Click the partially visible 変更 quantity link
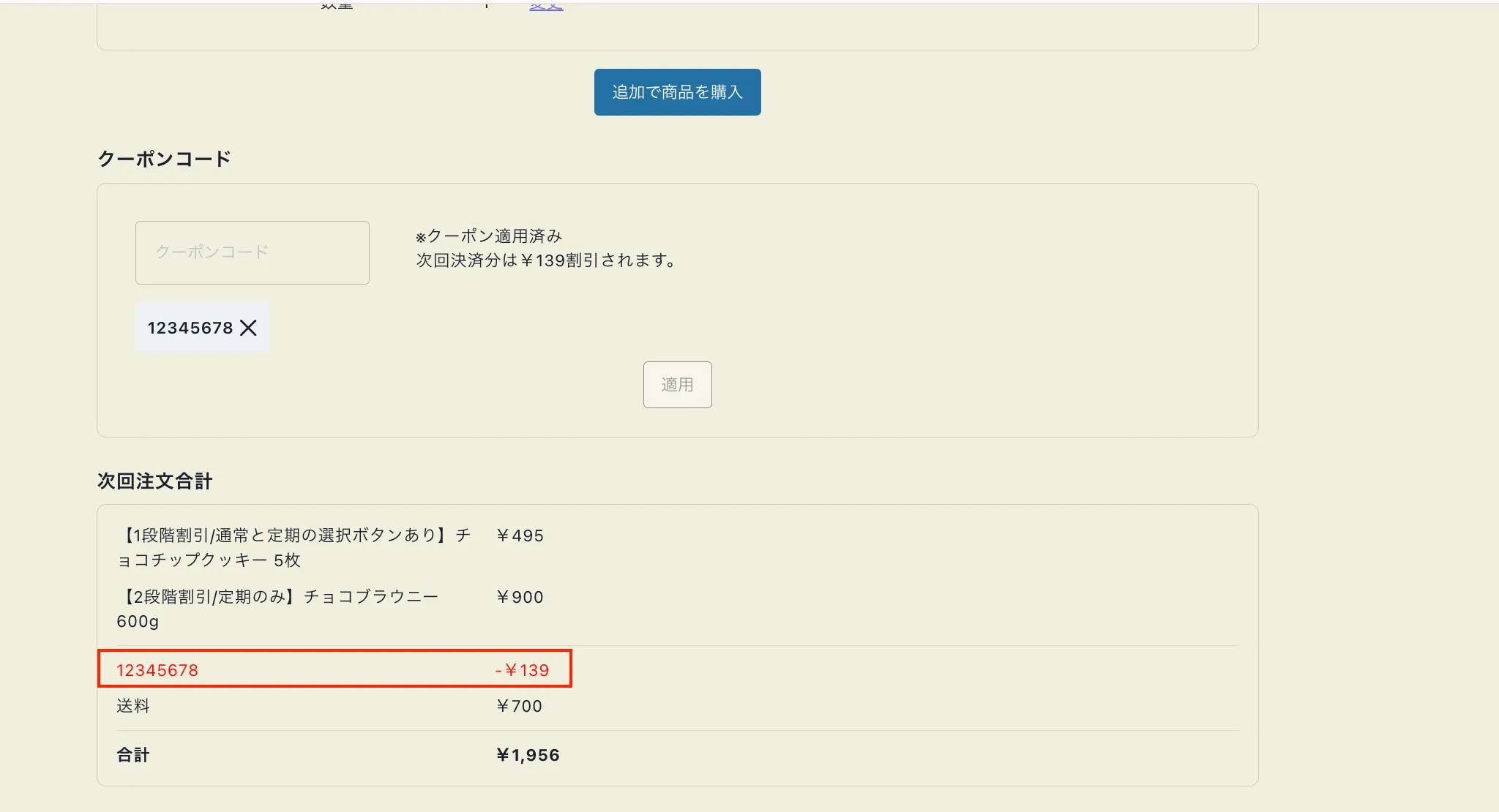 coord(546,6)
